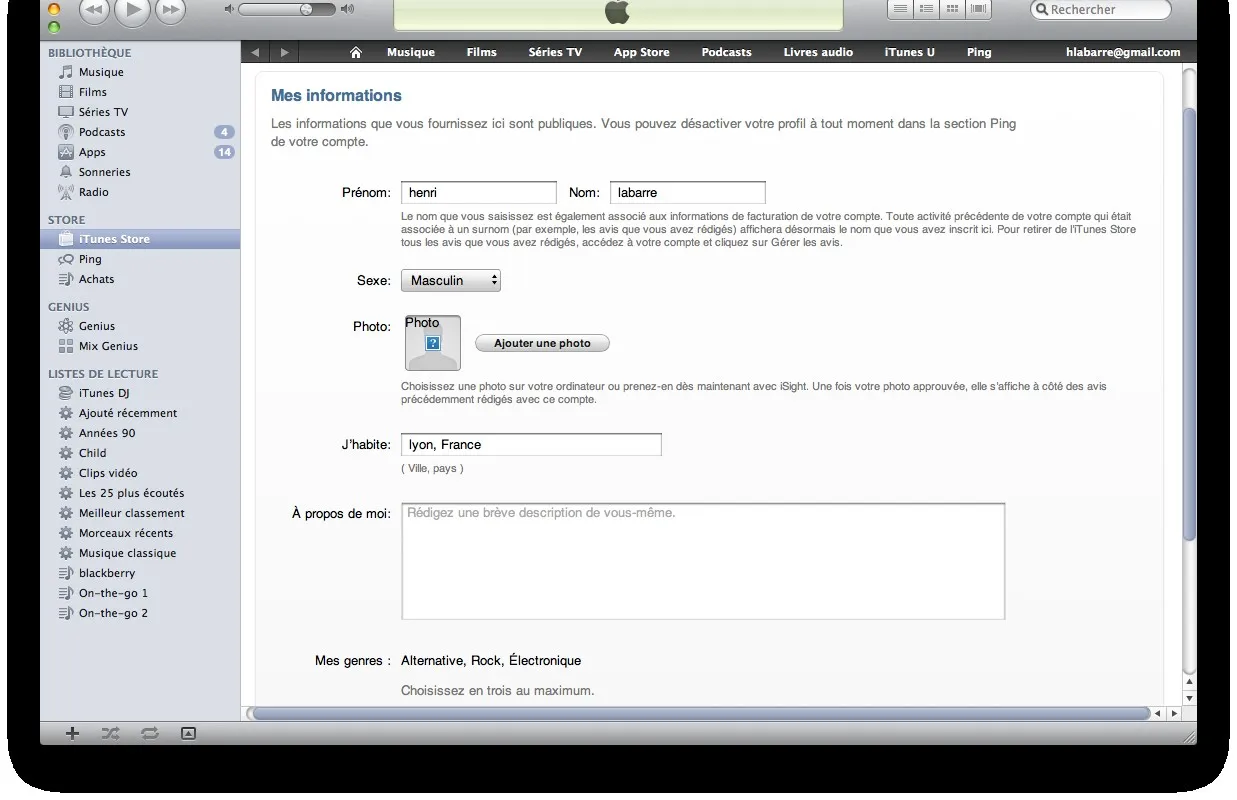Click the Next track button
The image size is (1237, 800).
pyautogui.click(x=171, y=10)
